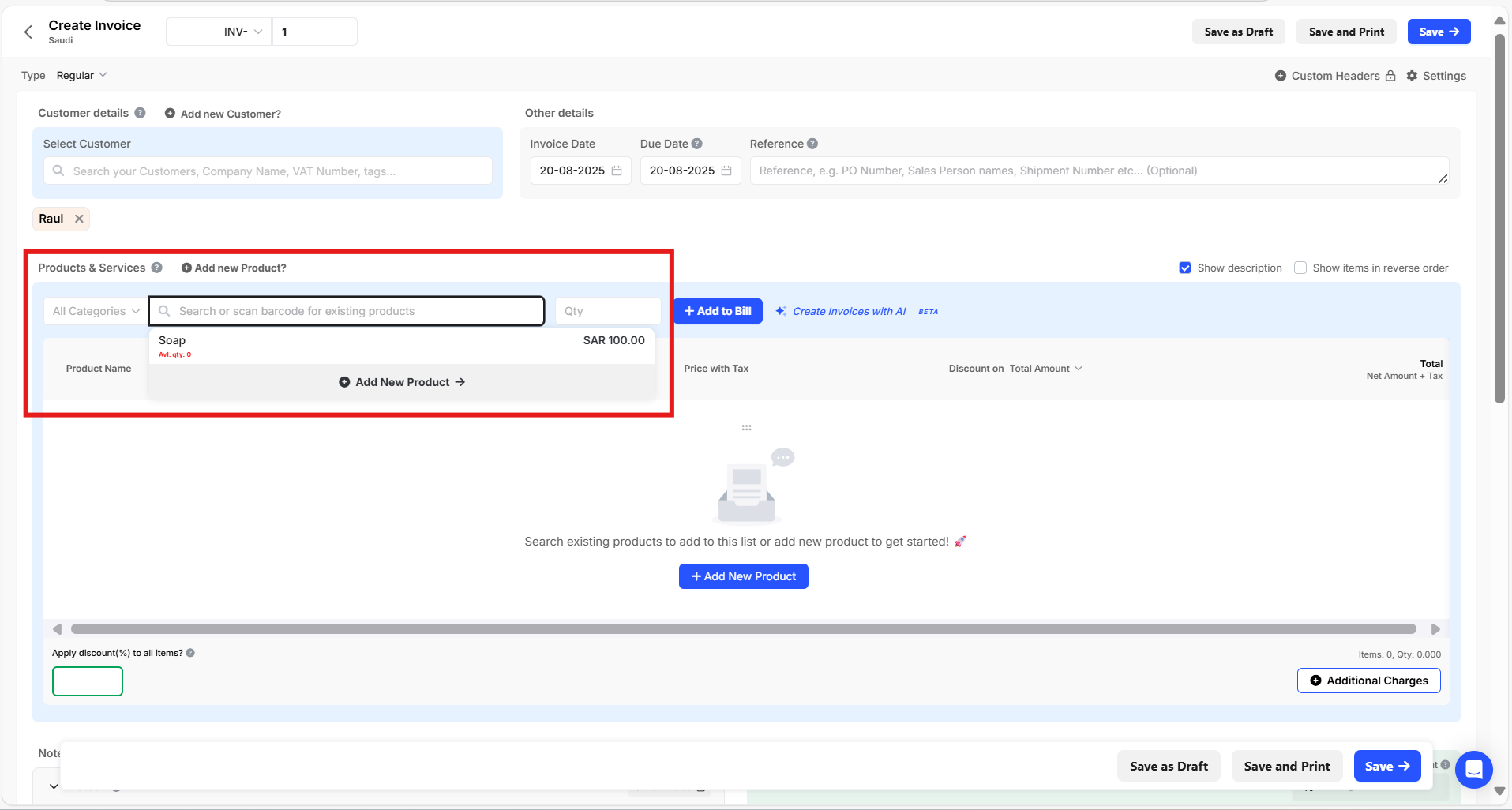The image size is (1512, 810).
Task: Click Save as Draft in bottom bar
Action: pyautogui.click(x=1169, y=766)
